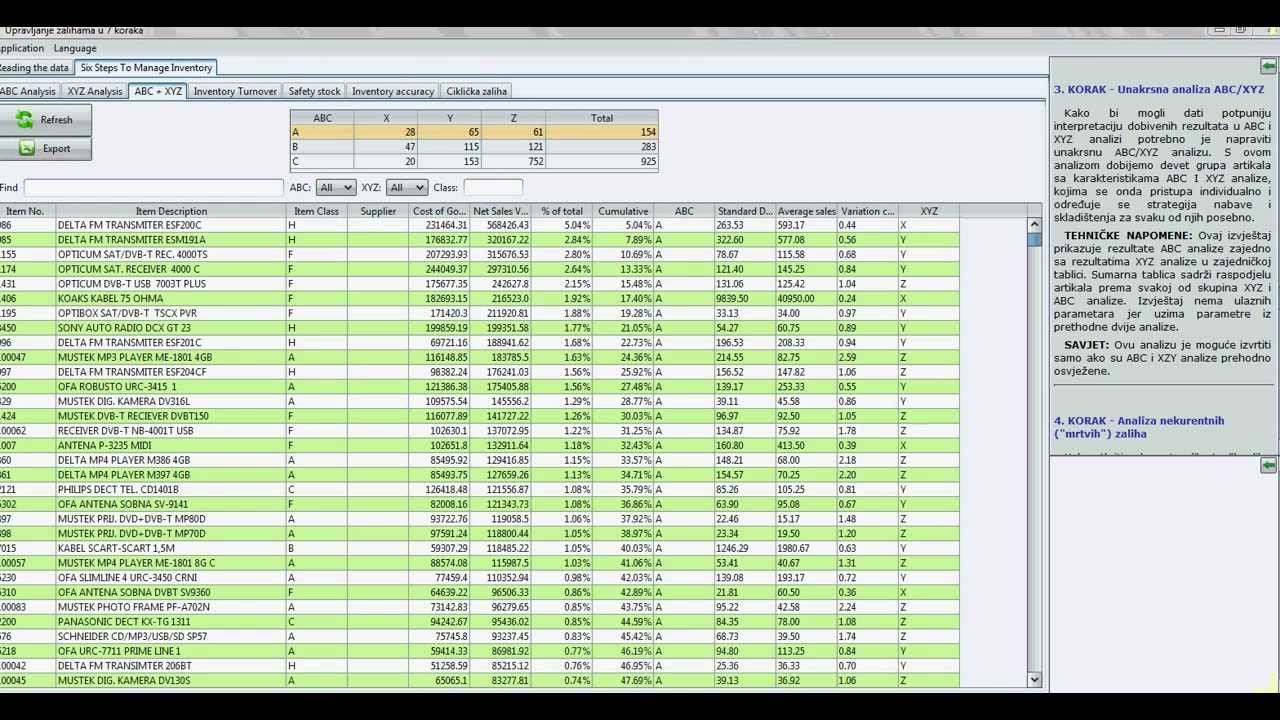Sort by Item Class column header
The height and width of the screenshot is (720, 1280).
click(x=317, y=211)
